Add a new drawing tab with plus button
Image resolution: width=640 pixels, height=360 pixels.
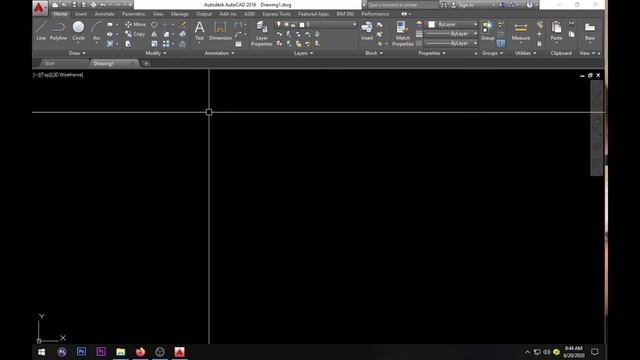click(146, 63)
